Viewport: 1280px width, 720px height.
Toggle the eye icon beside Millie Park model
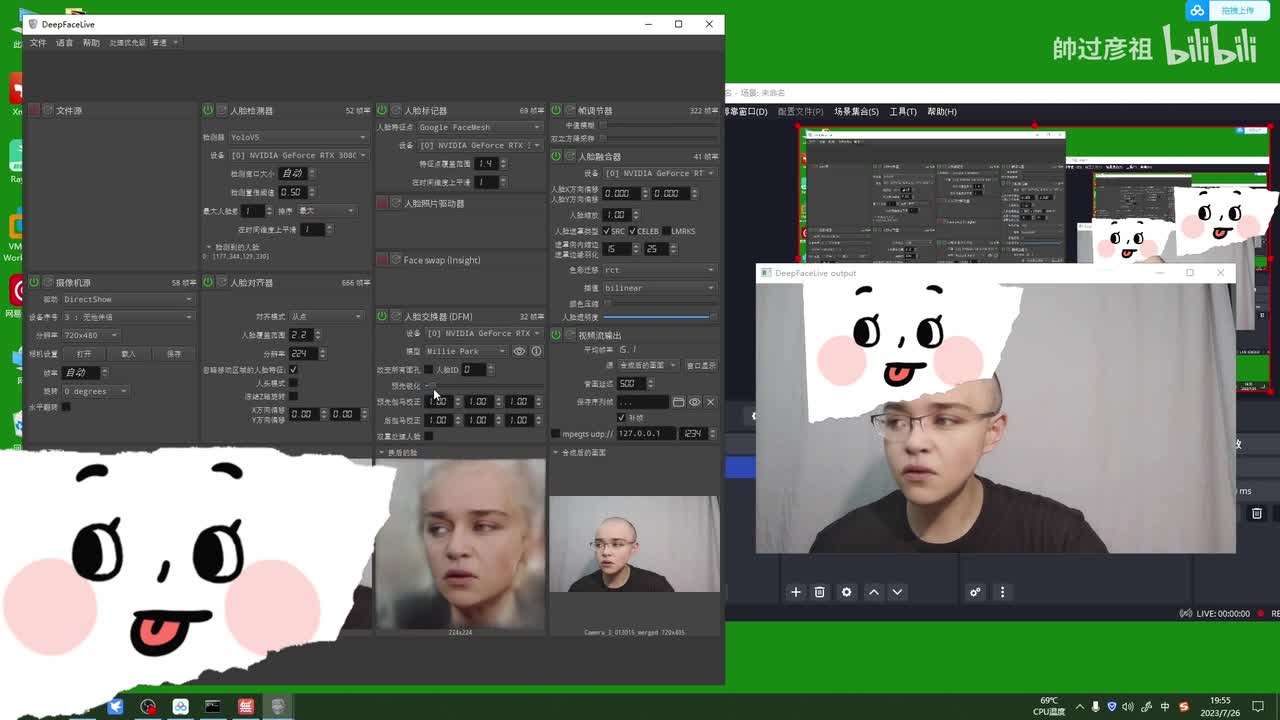519,351
